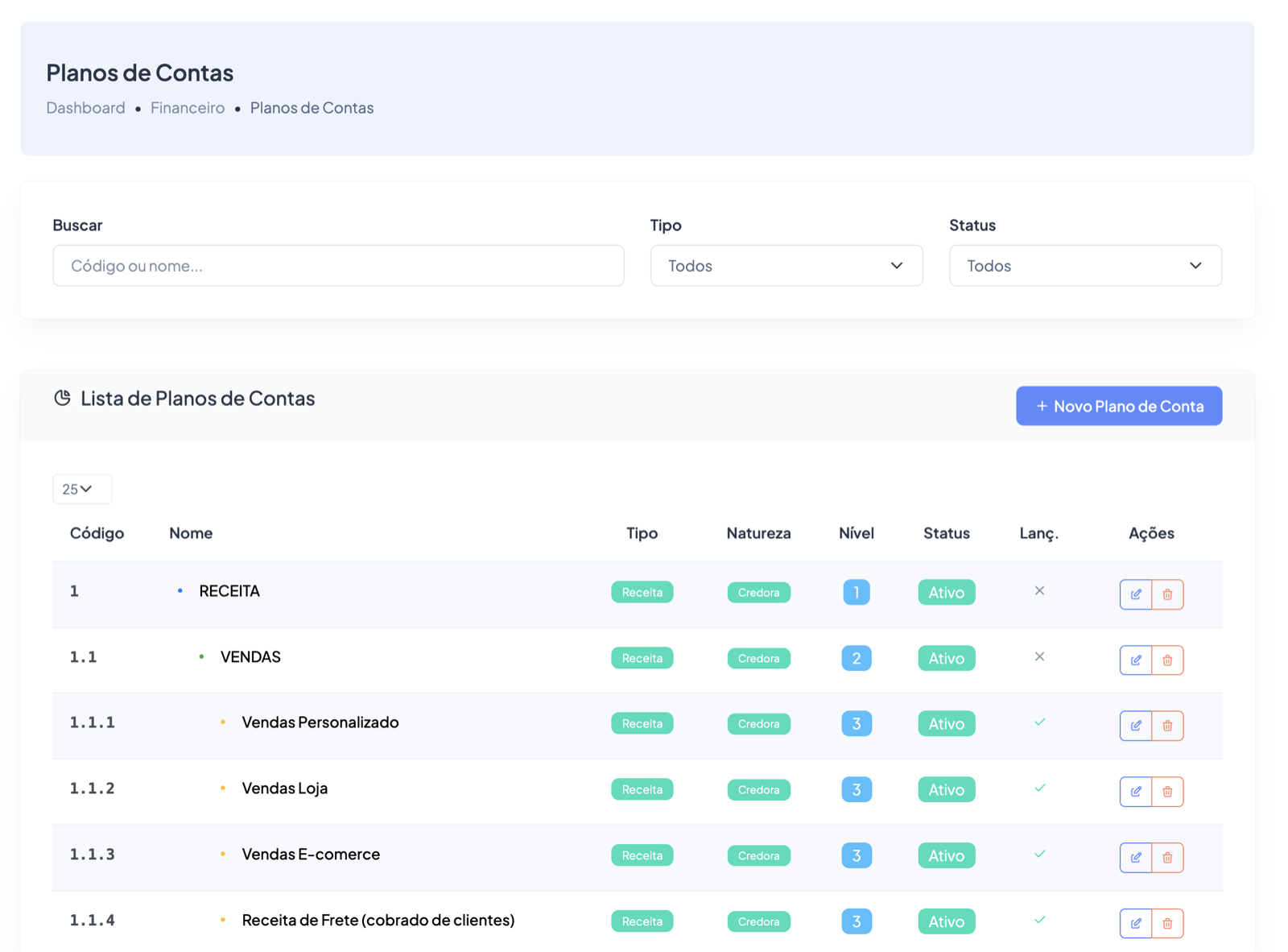The image size is (1288, 952).
Task: Edit Receita de Frete row
Action: [1135, 924]
